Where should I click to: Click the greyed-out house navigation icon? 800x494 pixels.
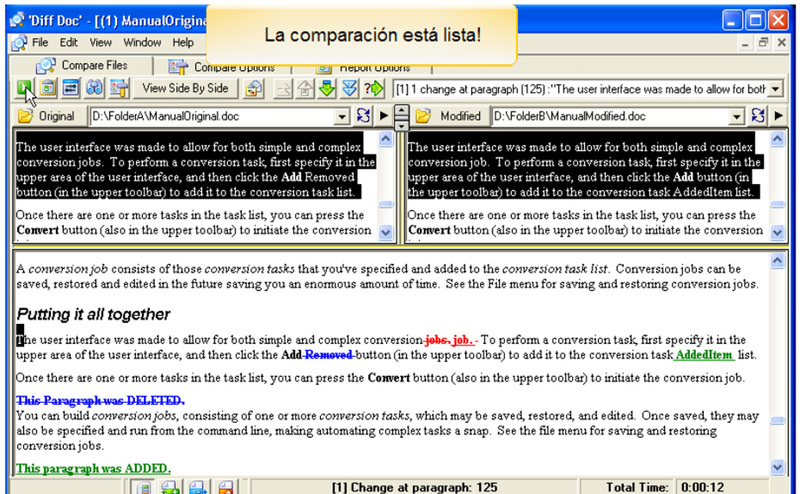point(305,89)
